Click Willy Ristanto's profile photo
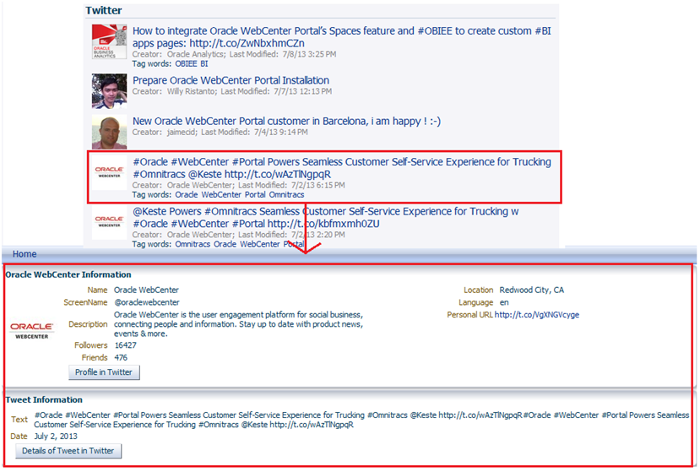 tap(109, 91)
